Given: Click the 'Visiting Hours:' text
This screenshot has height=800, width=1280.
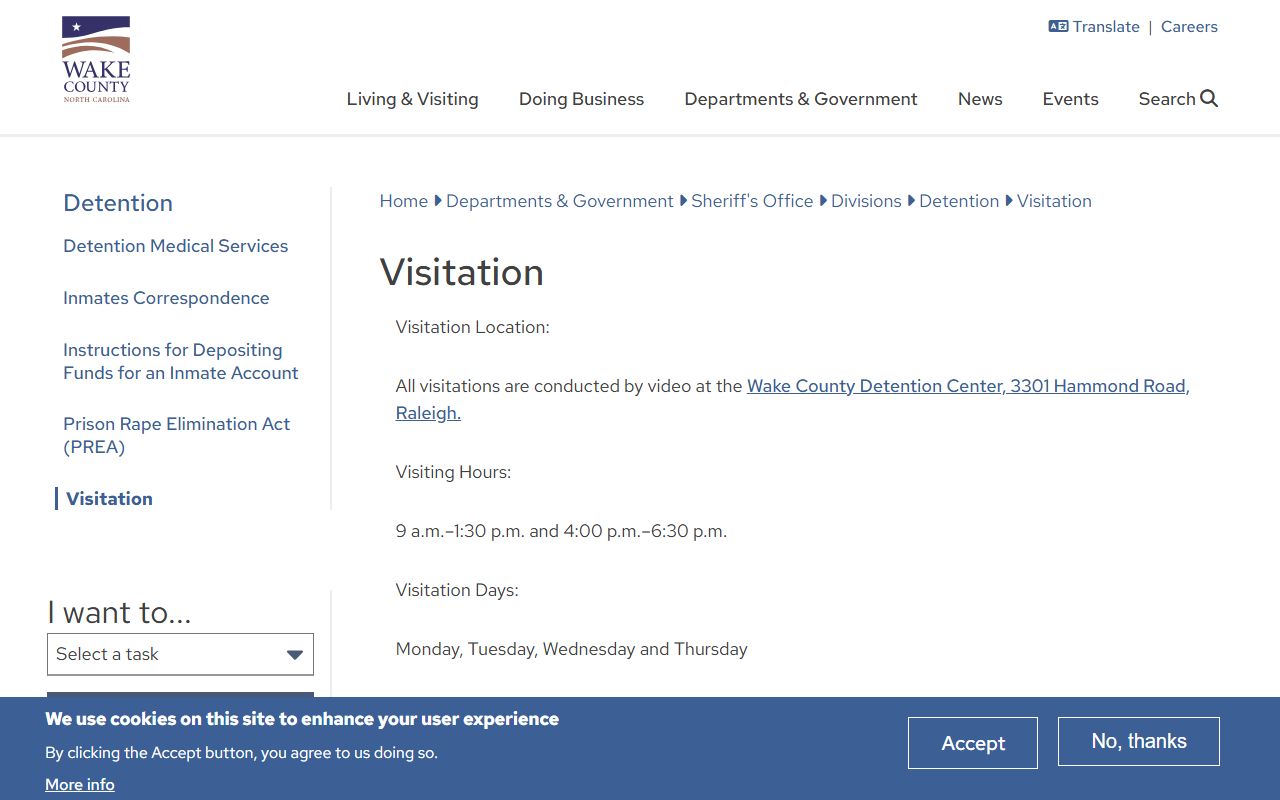Looking at the screenshot, I should tap(453, 472).
